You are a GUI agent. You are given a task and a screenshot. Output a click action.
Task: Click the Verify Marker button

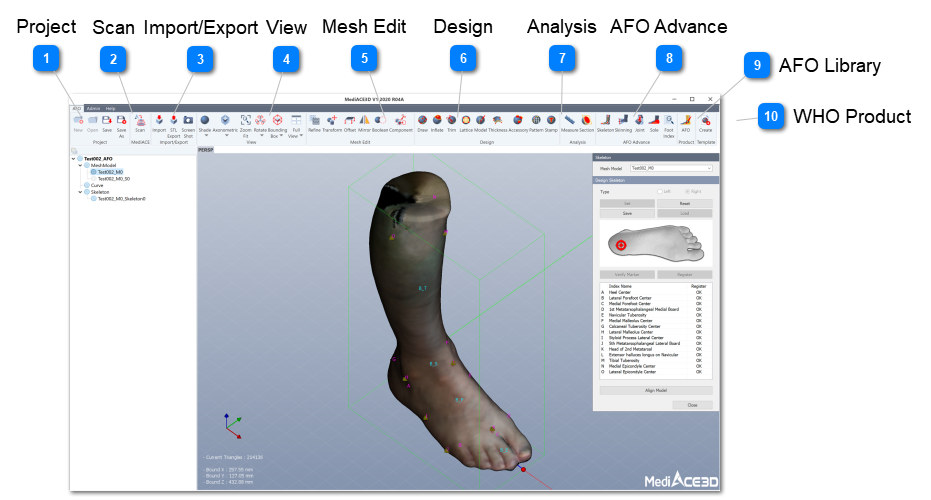(627, 274)
